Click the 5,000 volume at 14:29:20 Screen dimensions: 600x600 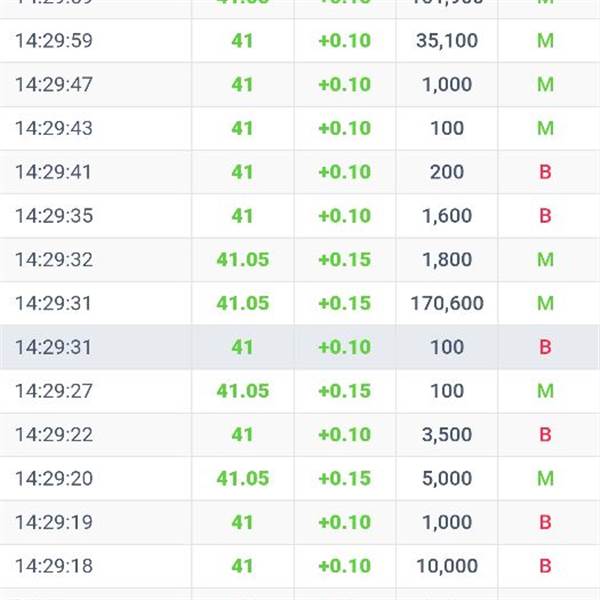click(447, 479)
